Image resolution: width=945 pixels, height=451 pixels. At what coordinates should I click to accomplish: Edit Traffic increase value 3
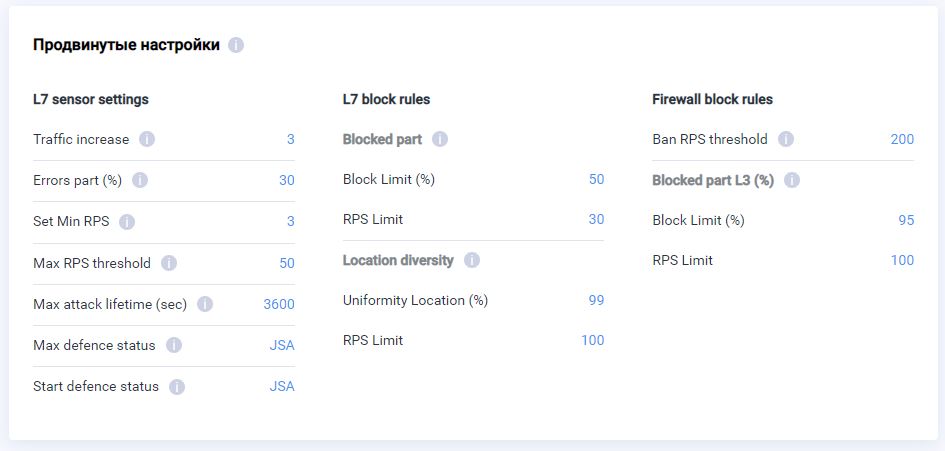[290, 139]
